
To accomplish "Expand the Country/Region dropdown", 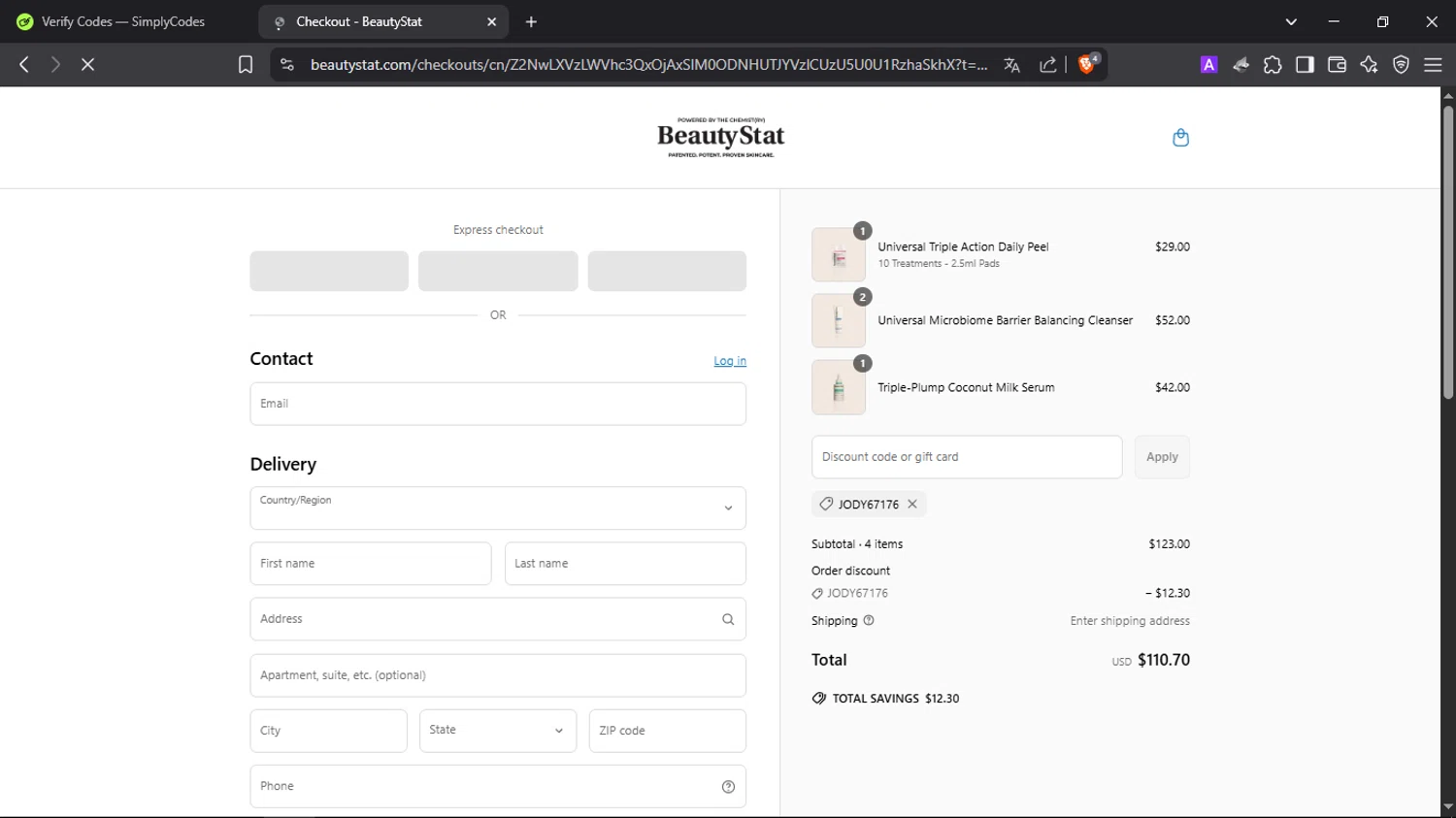I will (498, 508).
